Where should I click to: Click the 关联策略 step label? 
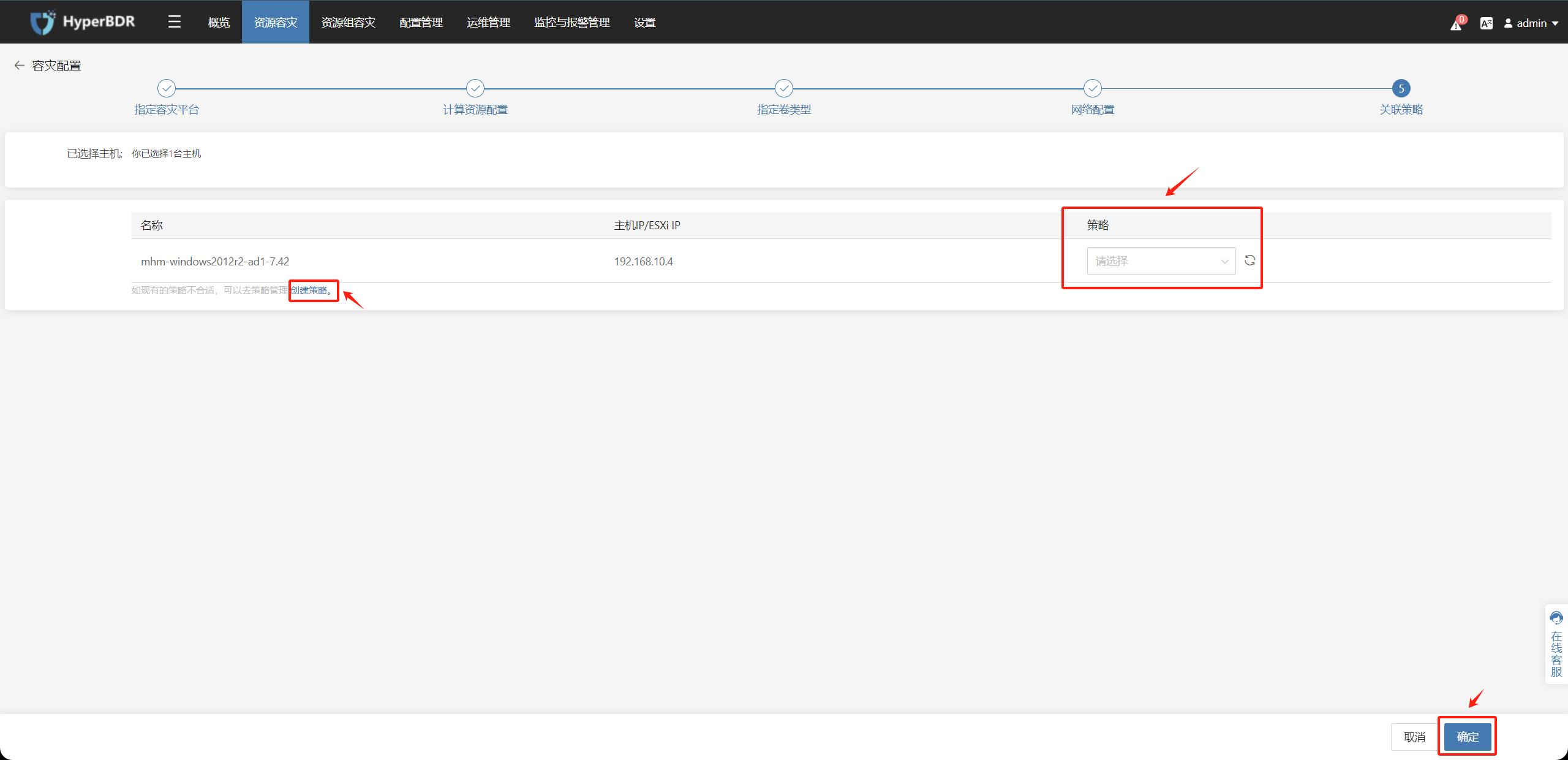point(1401,110)
